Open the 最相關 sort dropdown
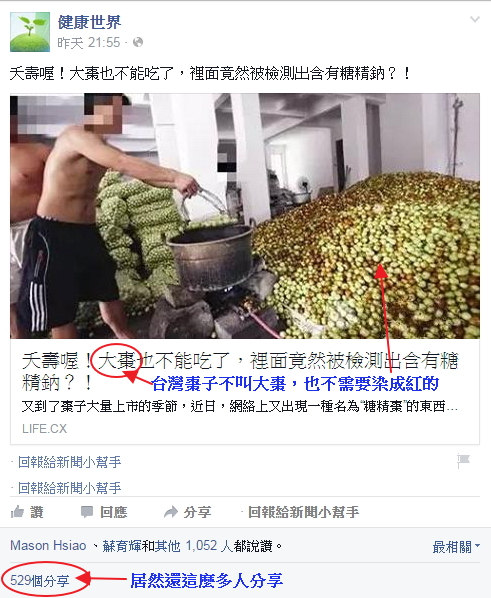Image resolution: width=491 pixels, height=598 pixels. [x=456, y=547]
